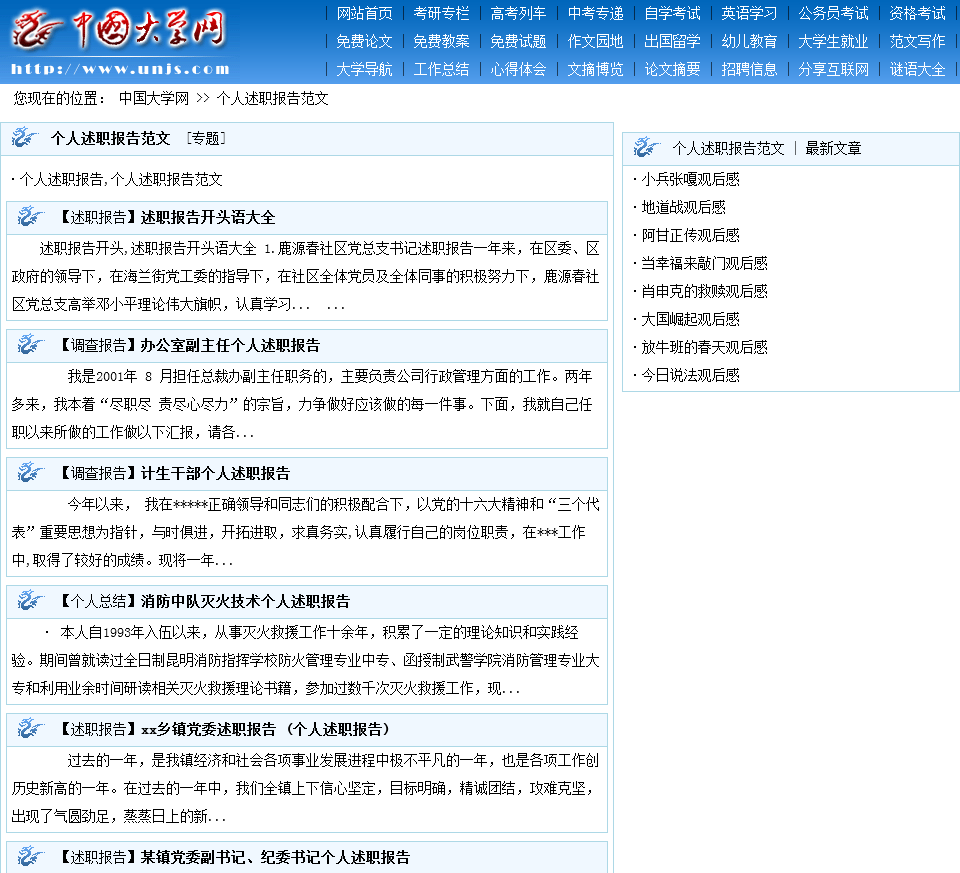Image resolution: width=960 pixels, height=873 pixels.
Task: Go to 文摘博览 page
Action: pyautogui.click(x=595, y=69)
